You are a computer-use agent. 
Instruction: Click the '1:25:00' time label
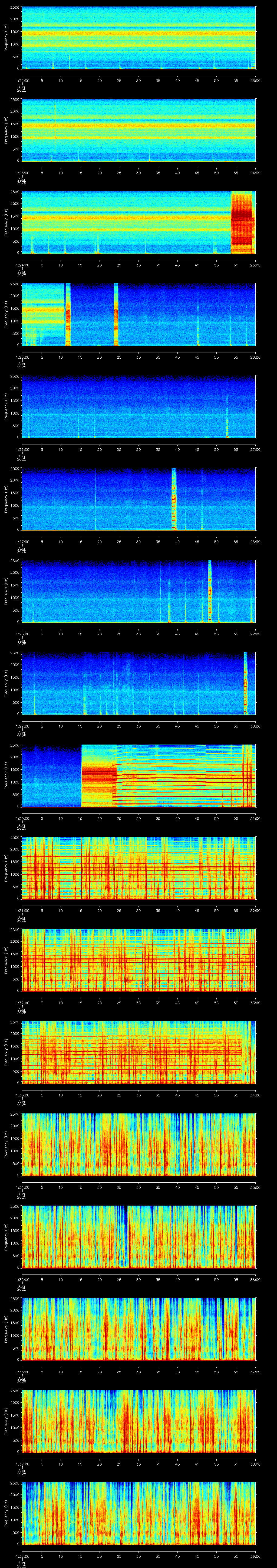pos(22,357)
